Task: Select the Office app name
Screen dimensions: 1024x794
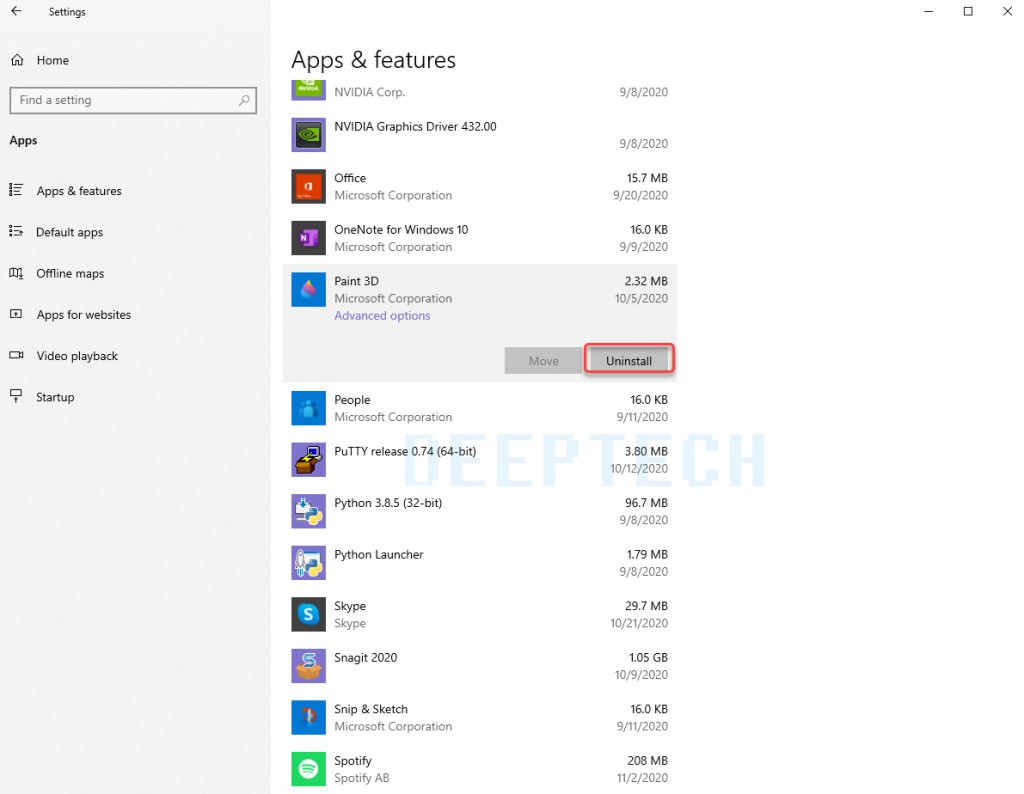Action: pos(350,178)
